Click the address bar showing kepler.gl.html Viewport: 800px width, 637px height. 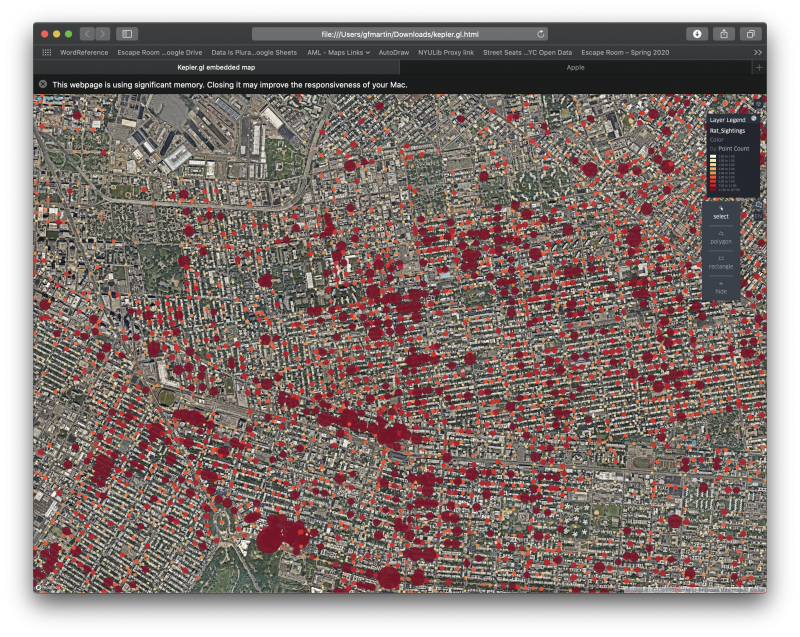pos(400,33)
